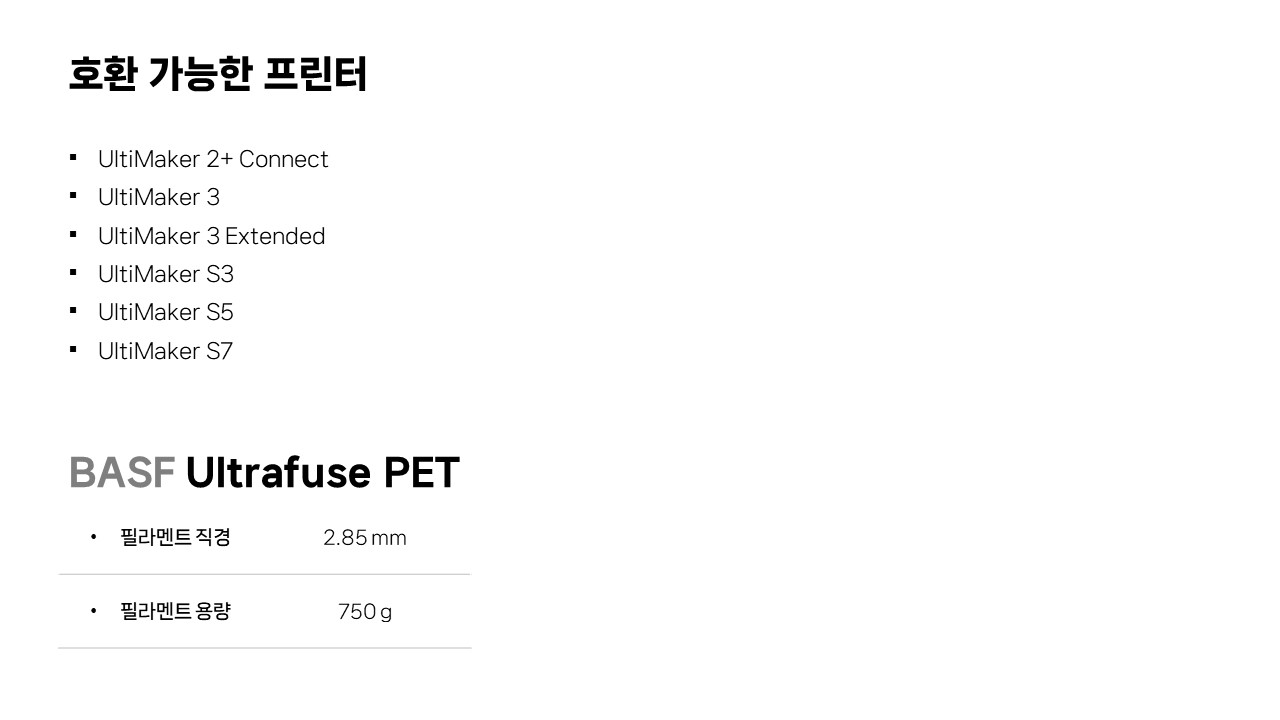This screenshot has width=1280, height=720.
Task: Click the 750 g value
Action: (x=364, y=611)
